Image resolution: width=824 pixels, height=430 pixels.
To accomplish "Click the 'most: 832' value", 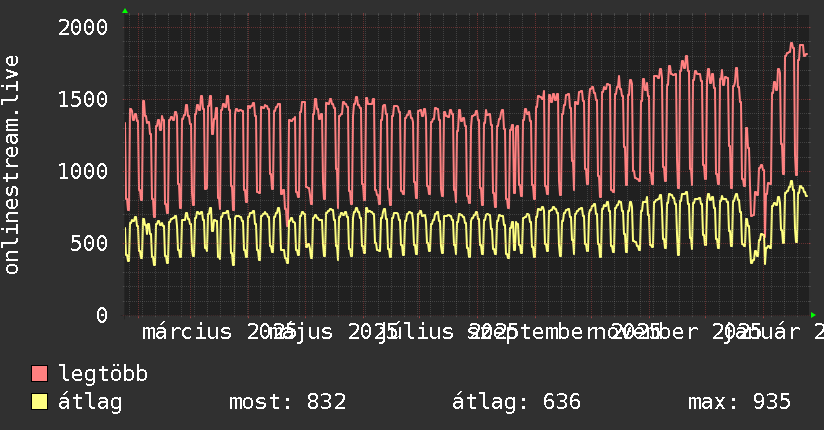I will pyautogui.click(x=287, y=402).
